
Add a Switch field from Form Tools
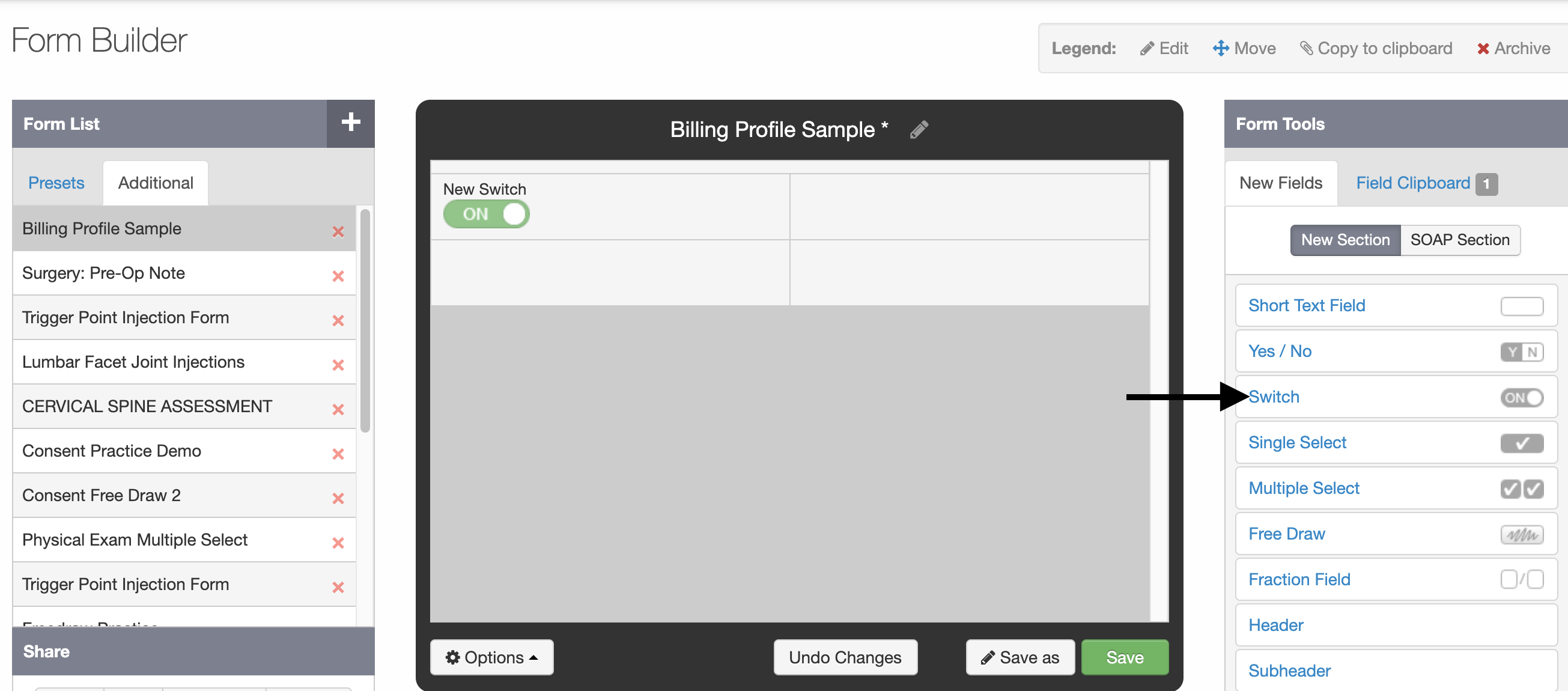[1396, 397]
